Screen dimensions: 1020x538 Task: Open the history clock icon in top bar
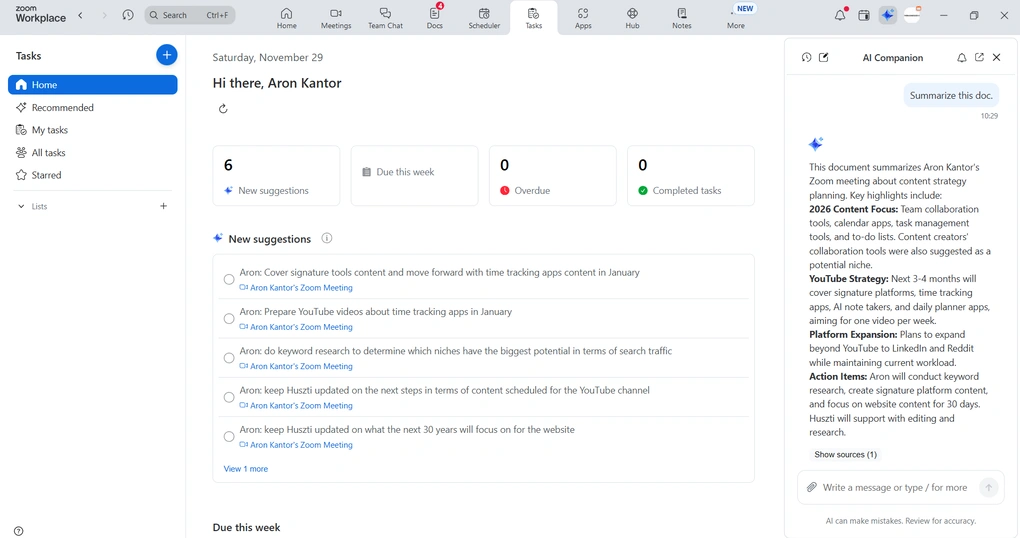[x=128, y=15]
